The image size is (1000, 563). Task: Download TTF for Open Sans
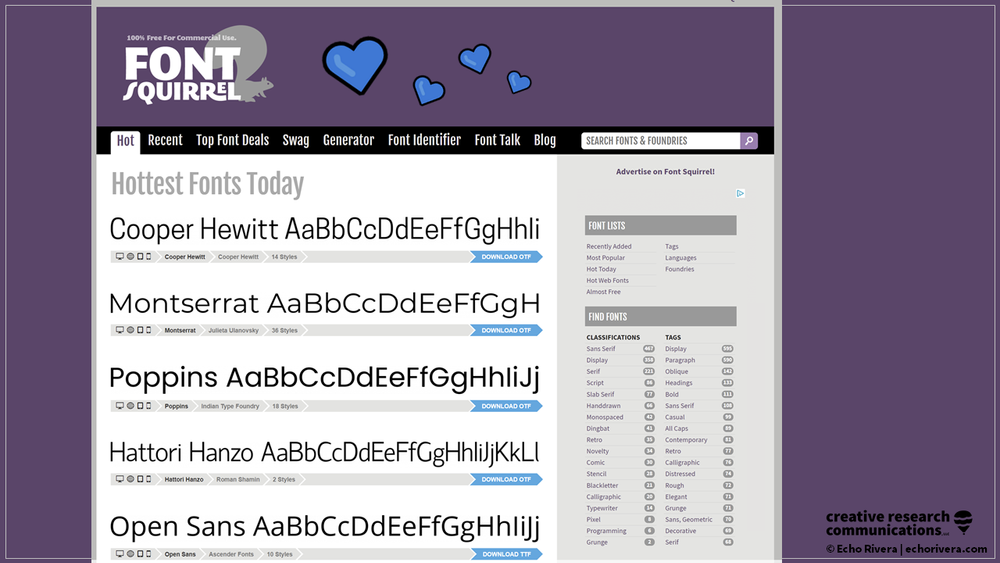506,554
